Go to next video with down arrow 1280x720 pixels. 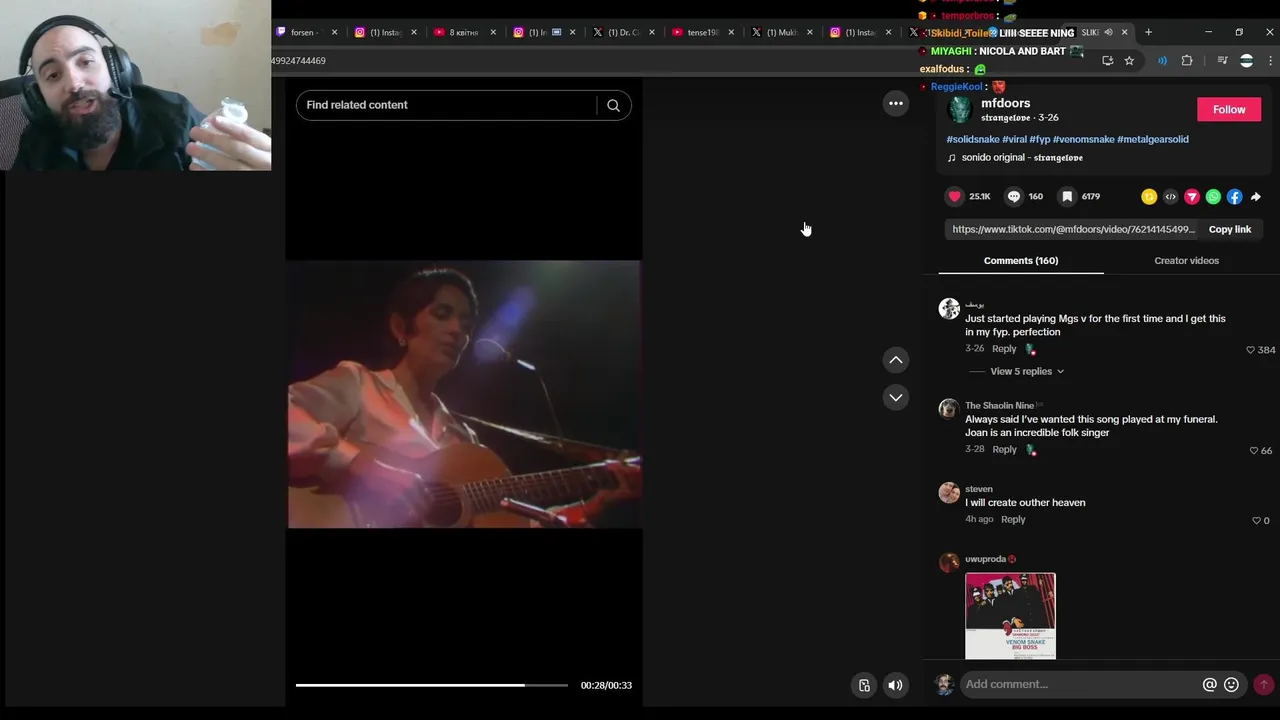[x=896, y=397]
